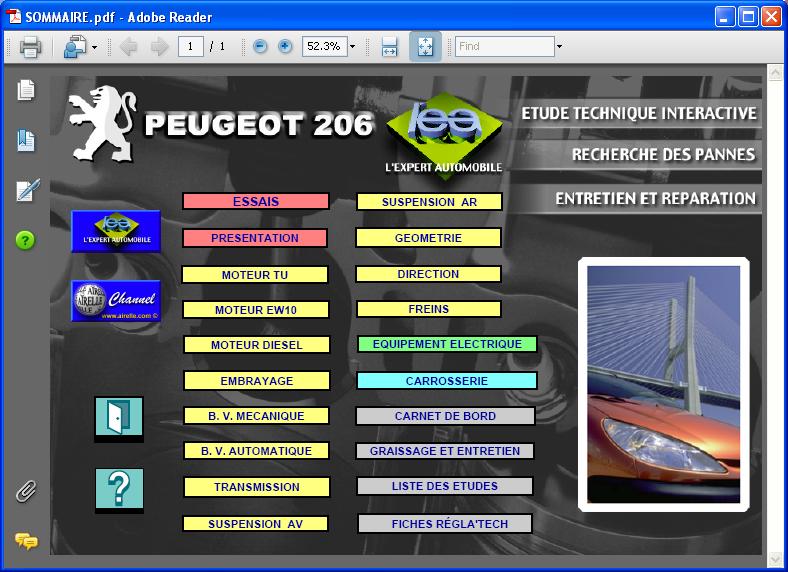Open the collaborate/share icon in toolbar
The image size is (788, 572).
(x=75, y=47)
